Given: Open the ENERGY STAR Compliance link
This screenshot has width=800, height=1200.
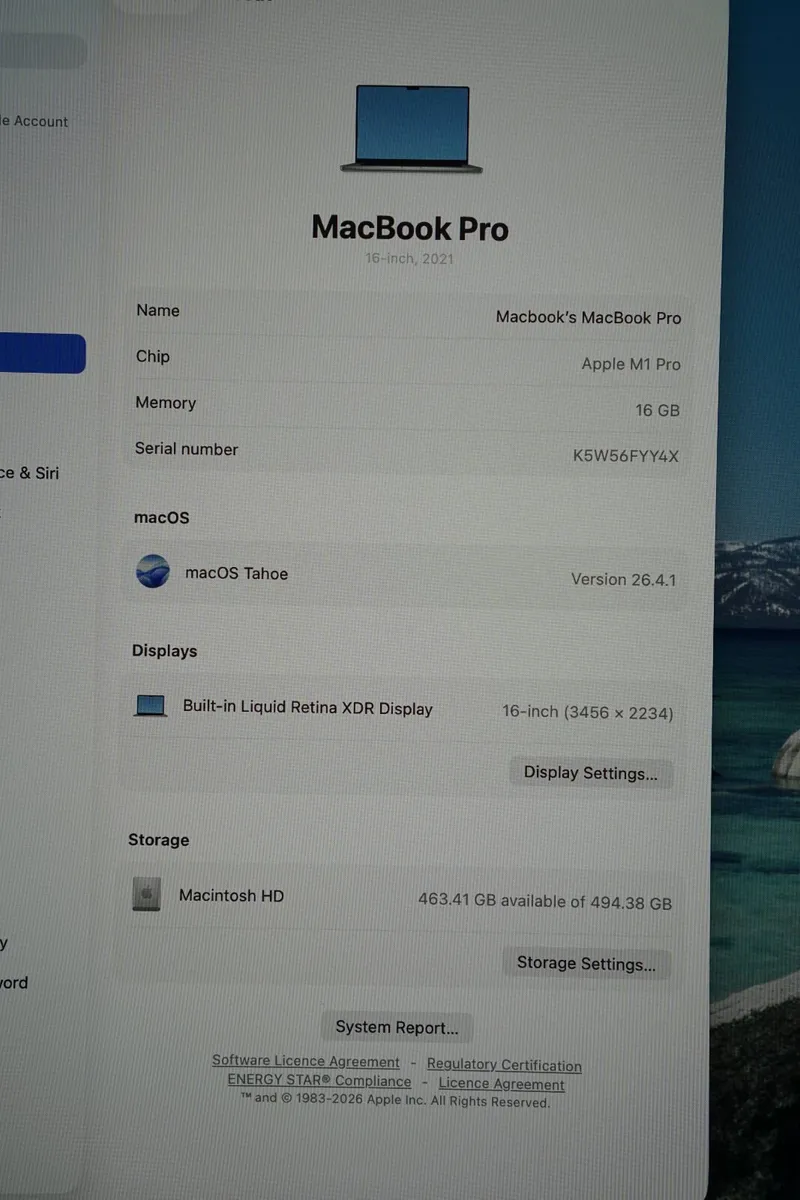Looking at the screenshot, I should 319,1081.
